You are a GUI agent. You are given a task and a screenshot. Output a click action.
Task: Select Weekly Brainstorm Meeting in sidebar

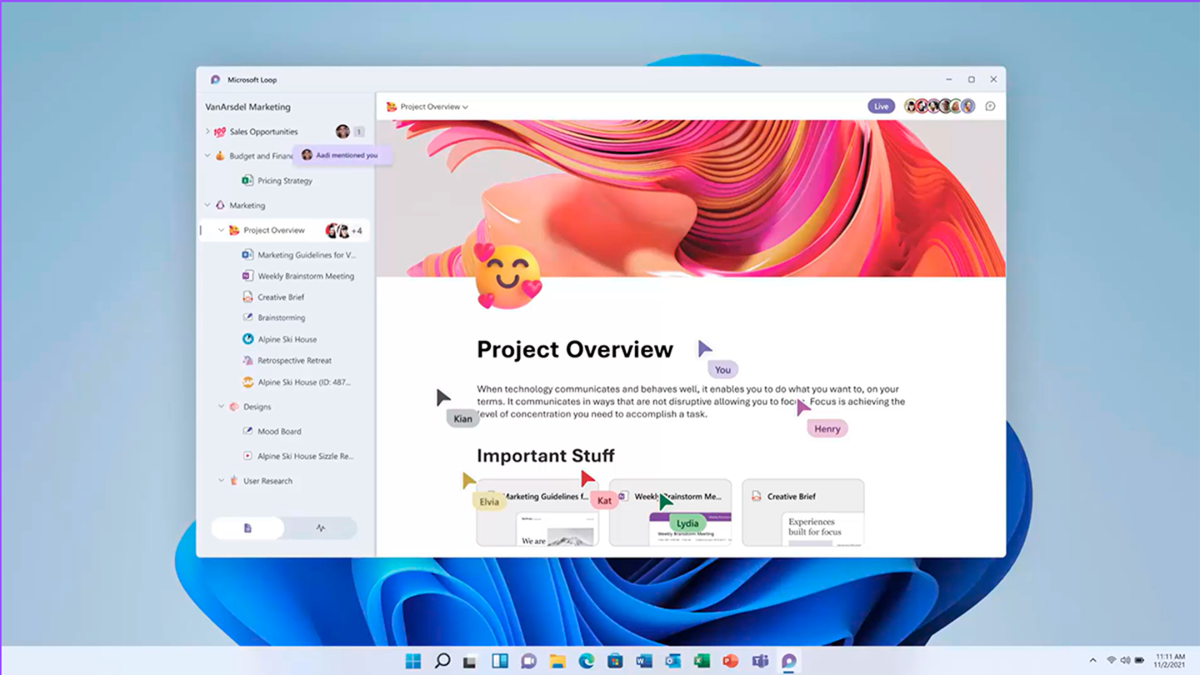point(305,276)
